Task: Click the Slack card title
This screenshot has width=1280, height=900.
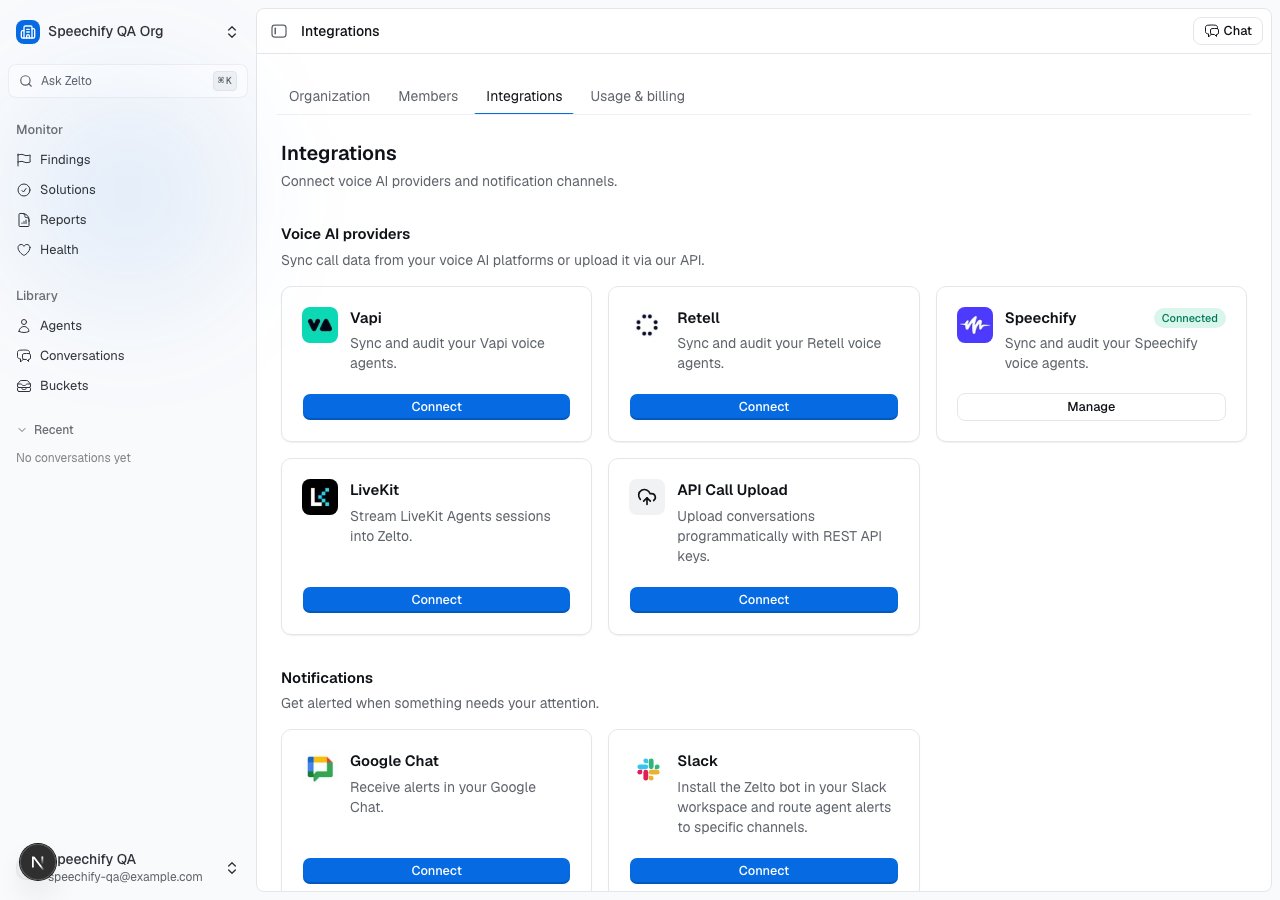Action: click(697, 761)
